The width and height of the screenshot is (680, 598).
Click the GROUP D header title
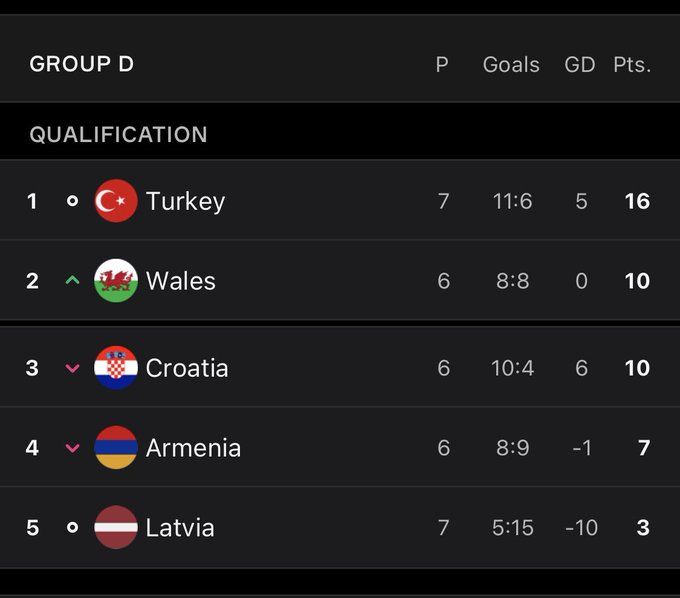[82, 65]
